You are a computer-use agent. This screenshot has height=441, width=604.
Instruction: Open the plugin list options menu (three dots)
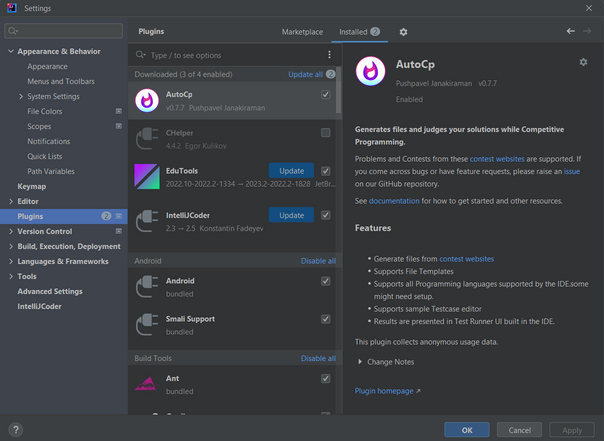329,55
